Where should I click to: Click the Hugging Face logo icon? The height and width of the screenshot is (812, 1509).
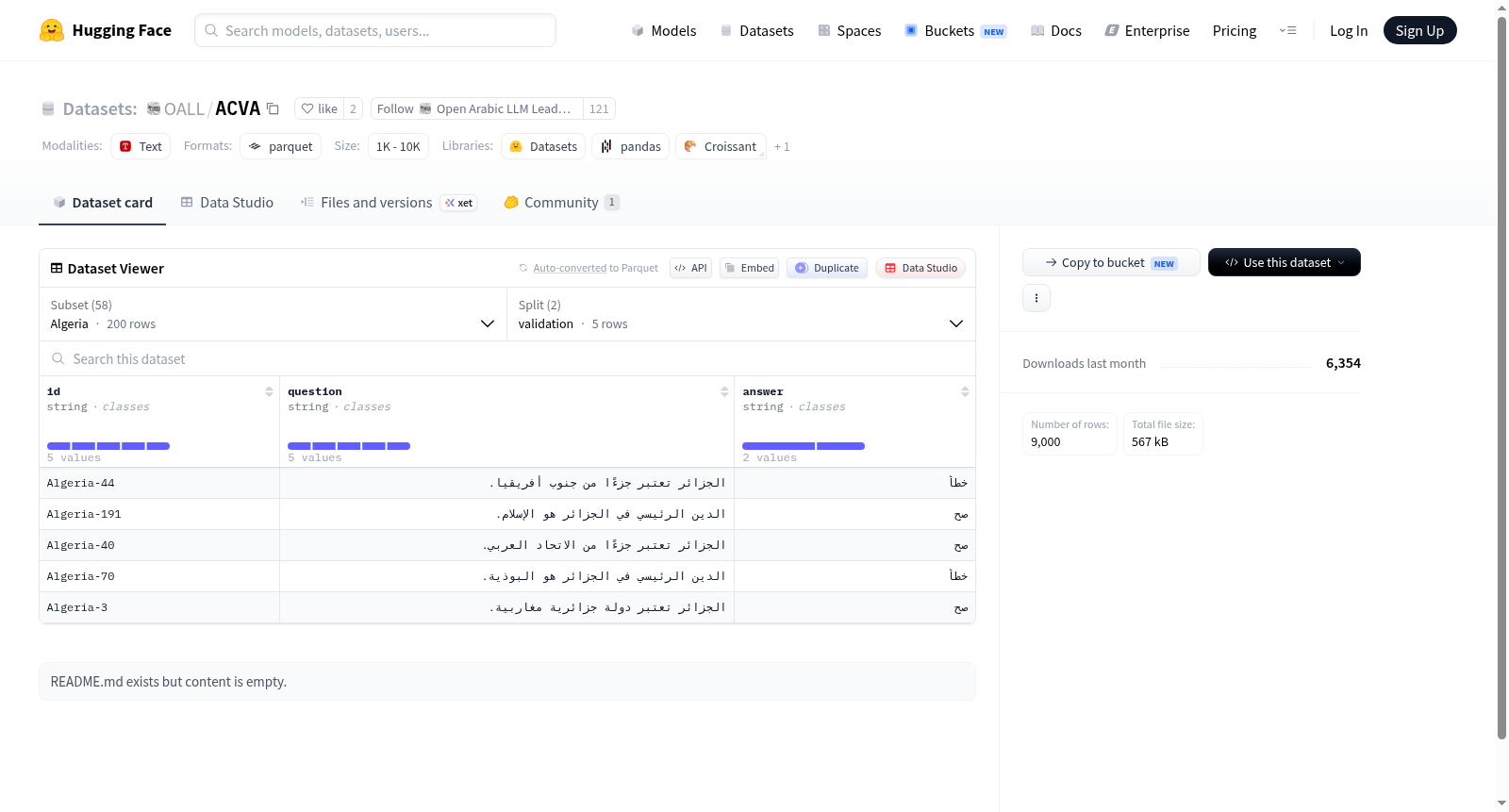click(x=52, y=30)
